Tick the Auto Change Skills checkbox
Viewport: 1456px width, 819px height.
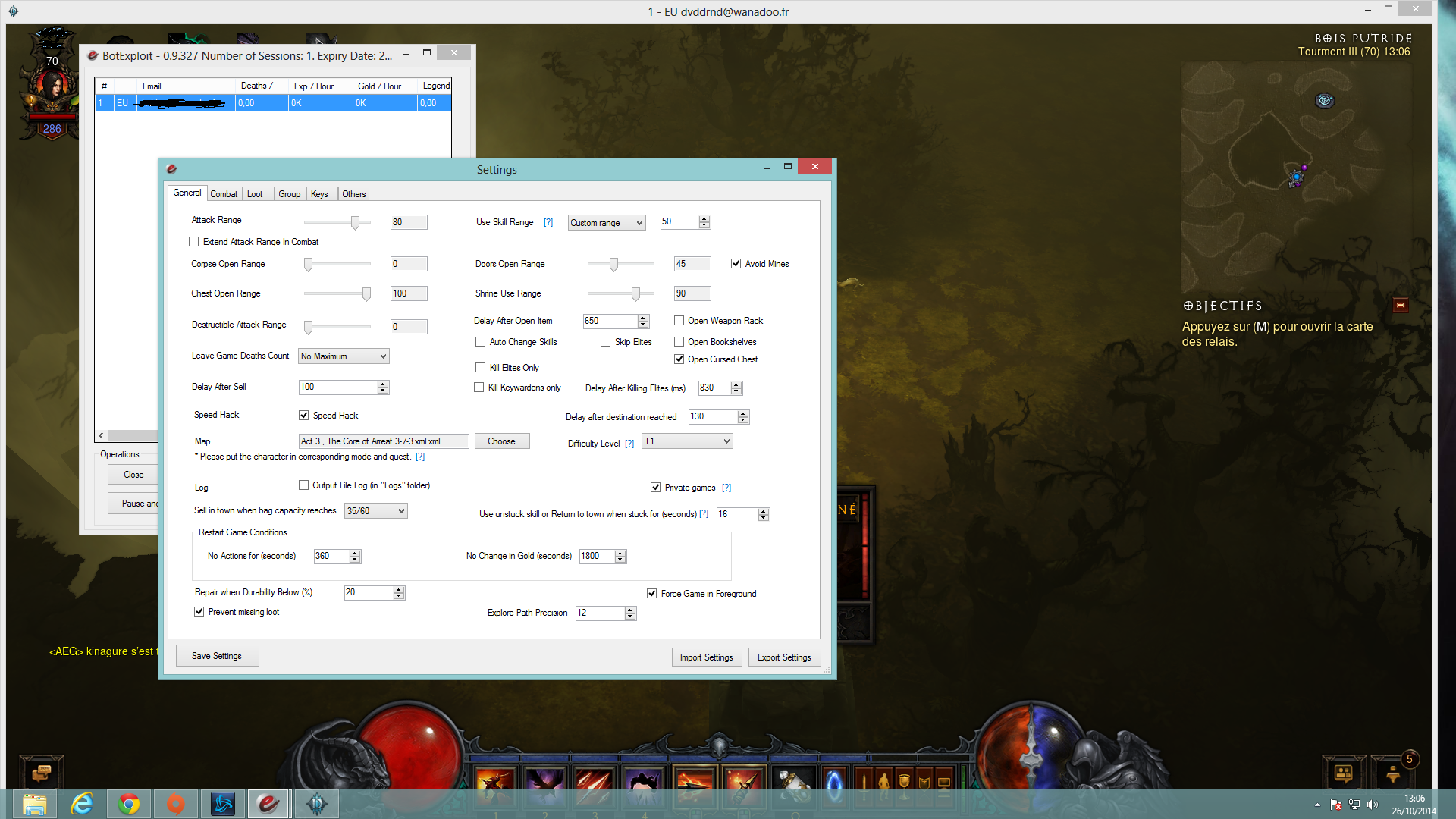480,342
